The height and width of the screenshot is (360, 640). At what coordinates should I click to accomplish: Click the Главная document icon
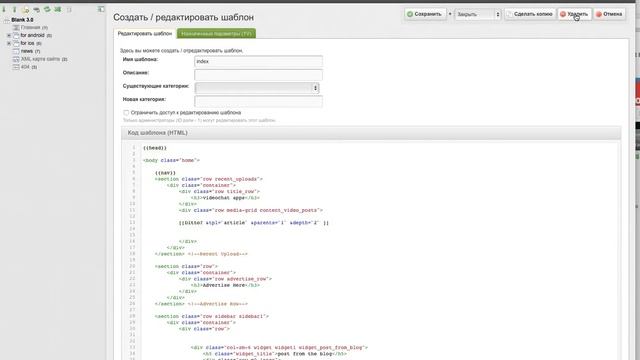(x=16, y=27)
